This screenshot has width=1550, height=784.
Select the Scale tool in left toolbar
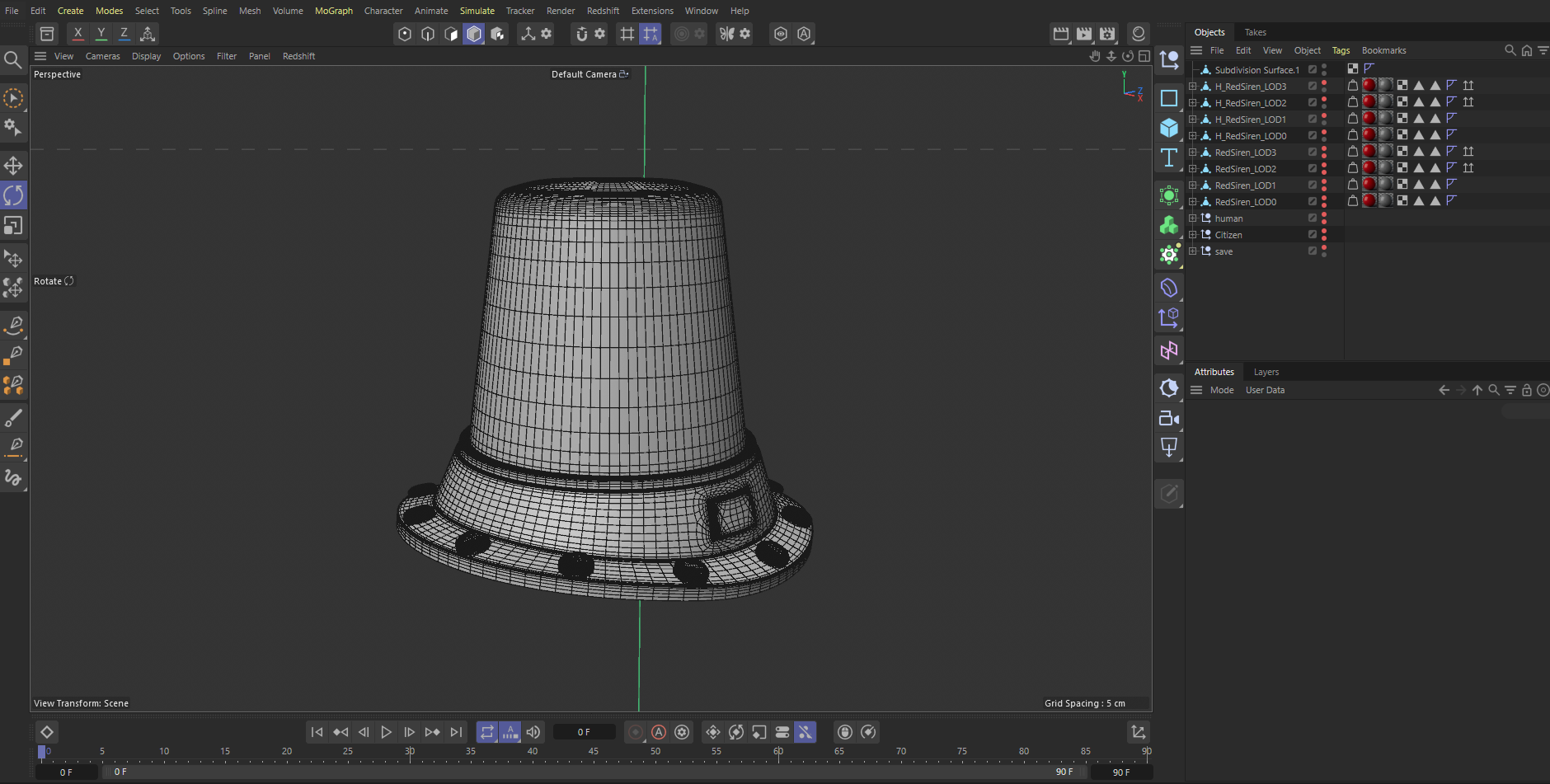point(13,226)
